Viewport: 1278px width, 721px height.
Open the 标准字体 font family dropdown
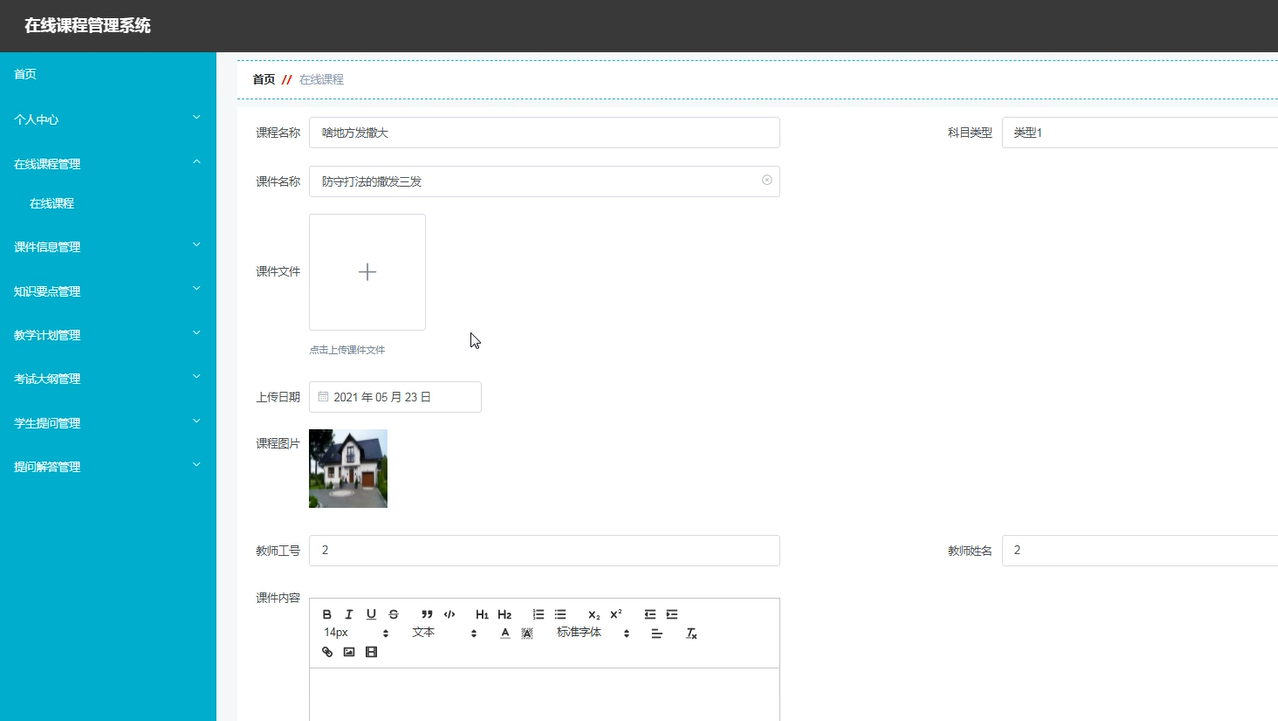point(594,633)
